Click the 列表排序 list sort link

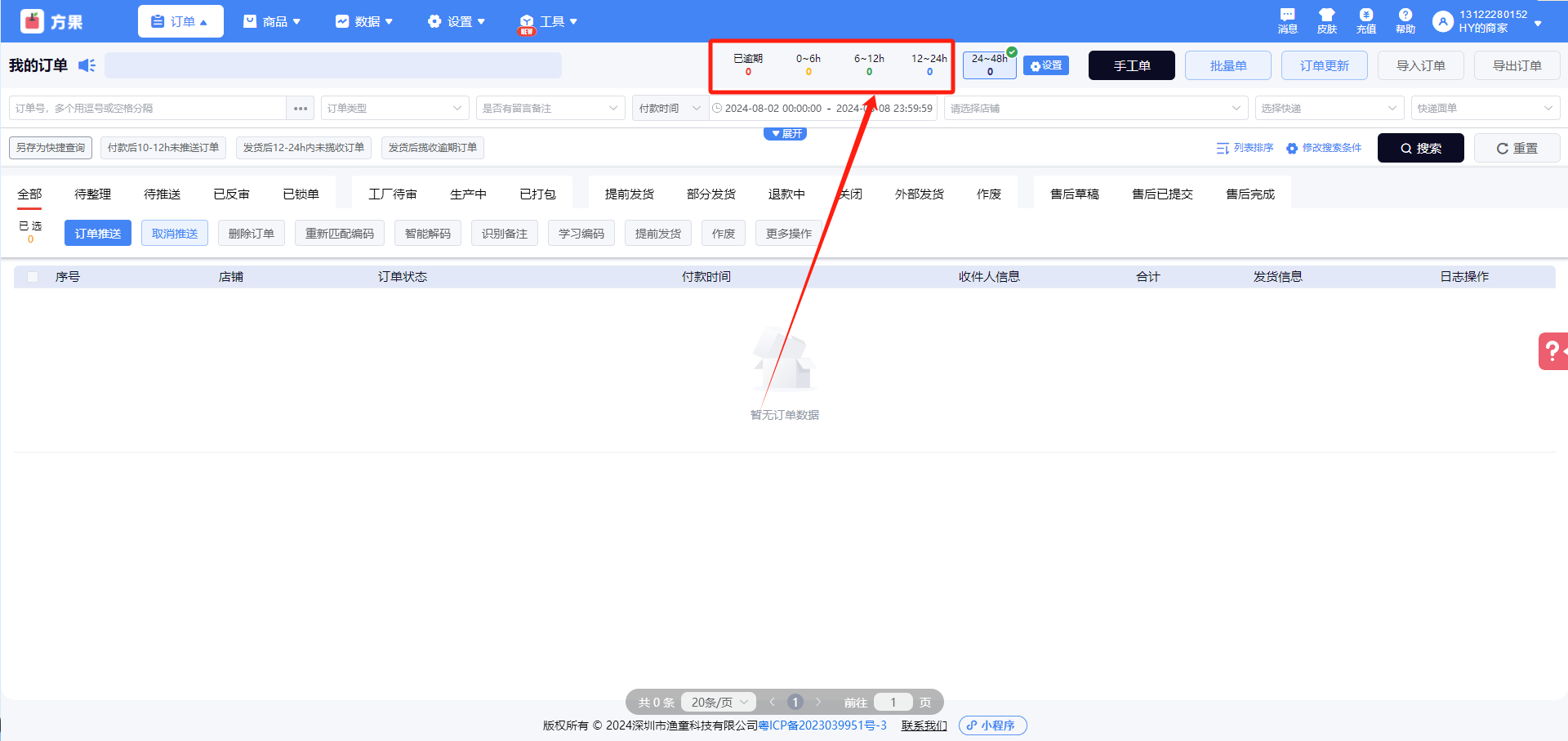click(1245, 148)
